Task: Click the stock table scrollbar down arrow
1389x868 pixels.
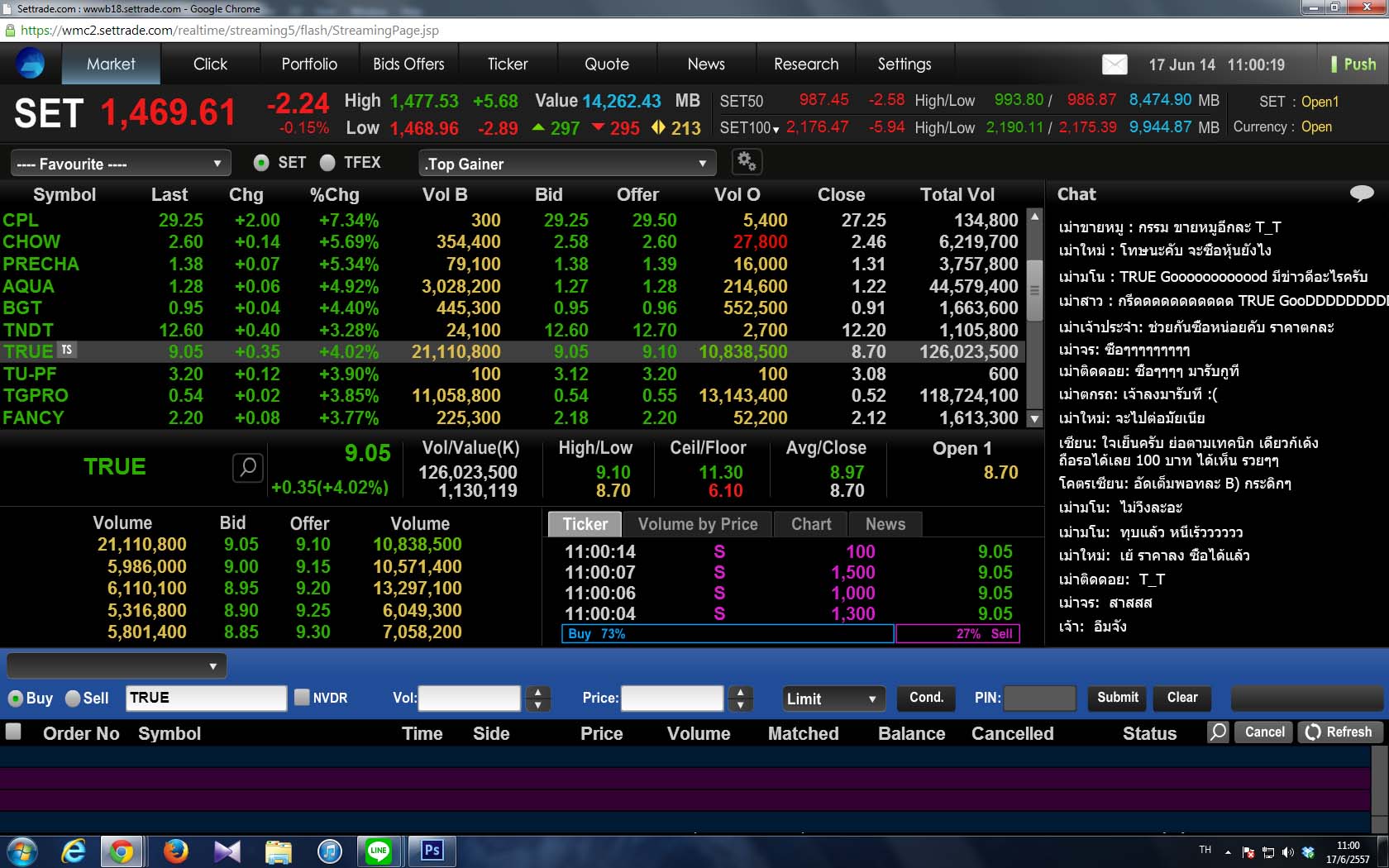Action: click(x=1034, y=419)
